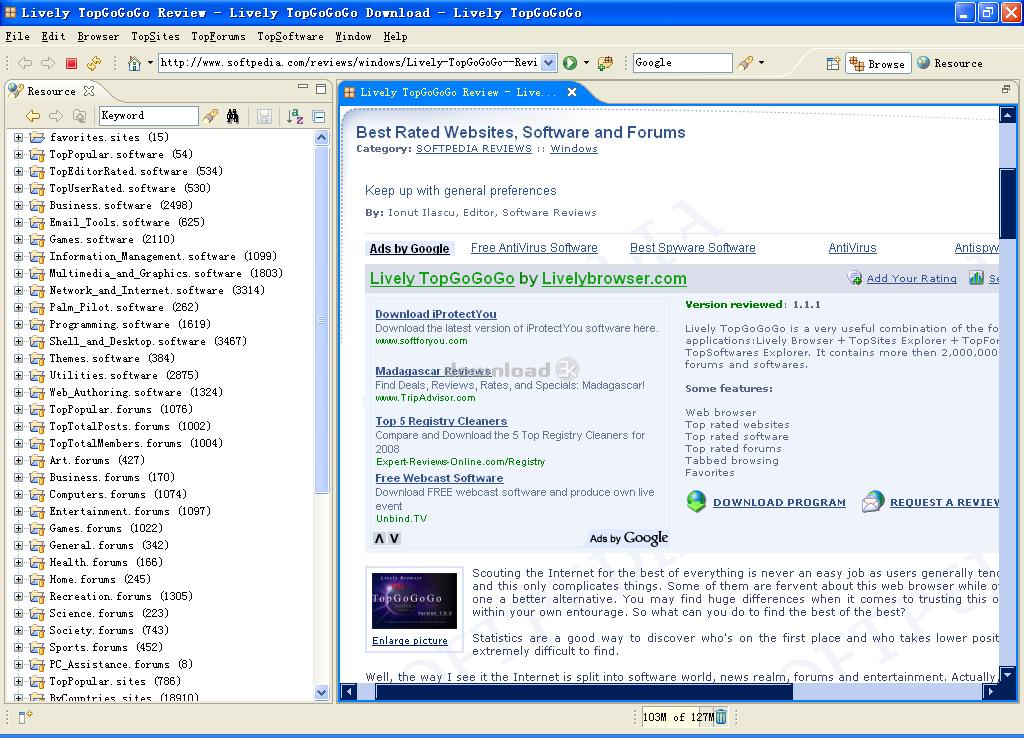Viewport: 1024px width, 738px height.
Task: Select Health.forums tree item
Action: pyautogui.click(x=106, y=562)
